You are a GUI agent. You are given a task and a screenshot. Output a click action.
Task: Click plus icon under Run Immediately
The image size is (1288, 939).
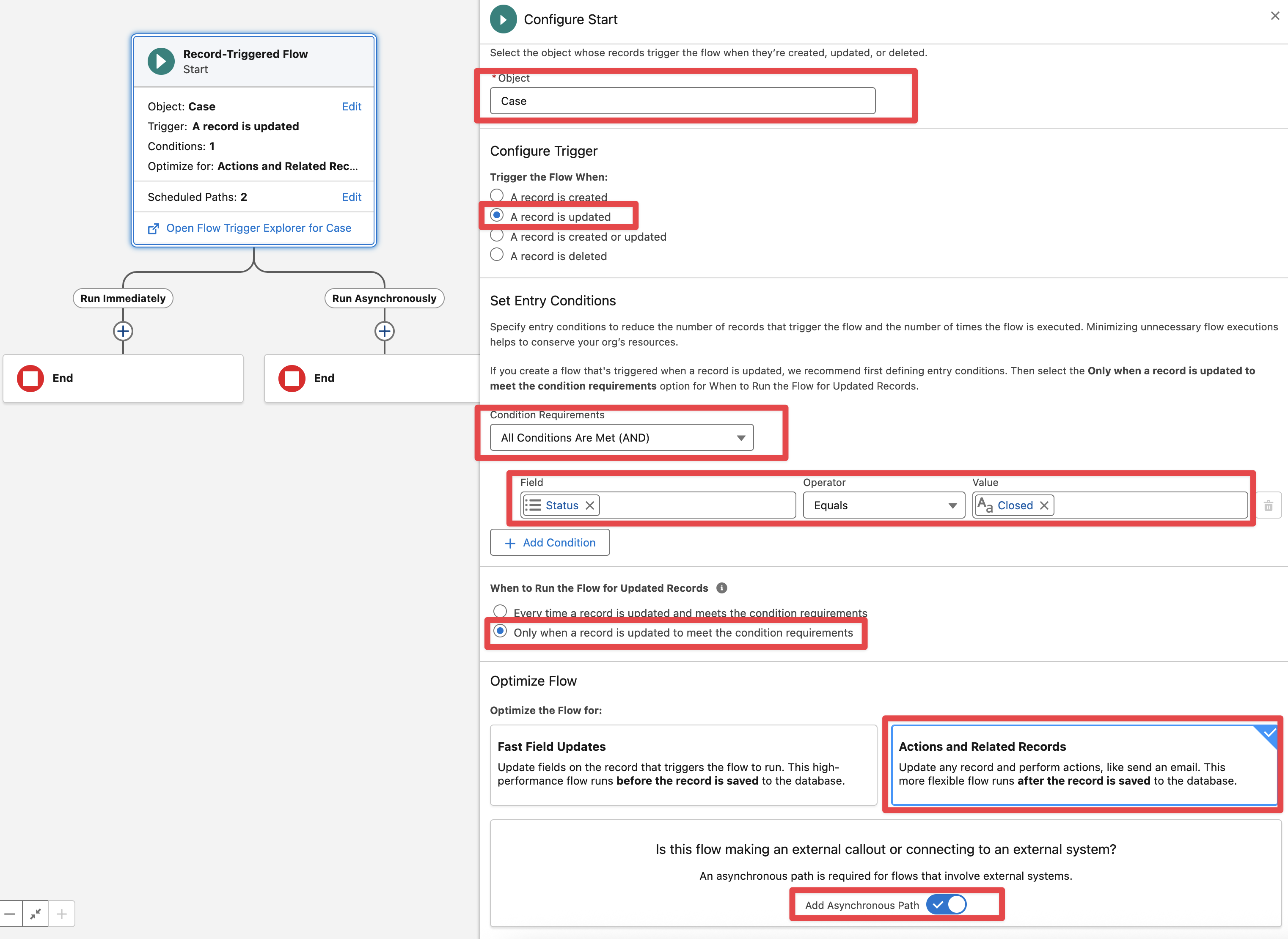123,331
